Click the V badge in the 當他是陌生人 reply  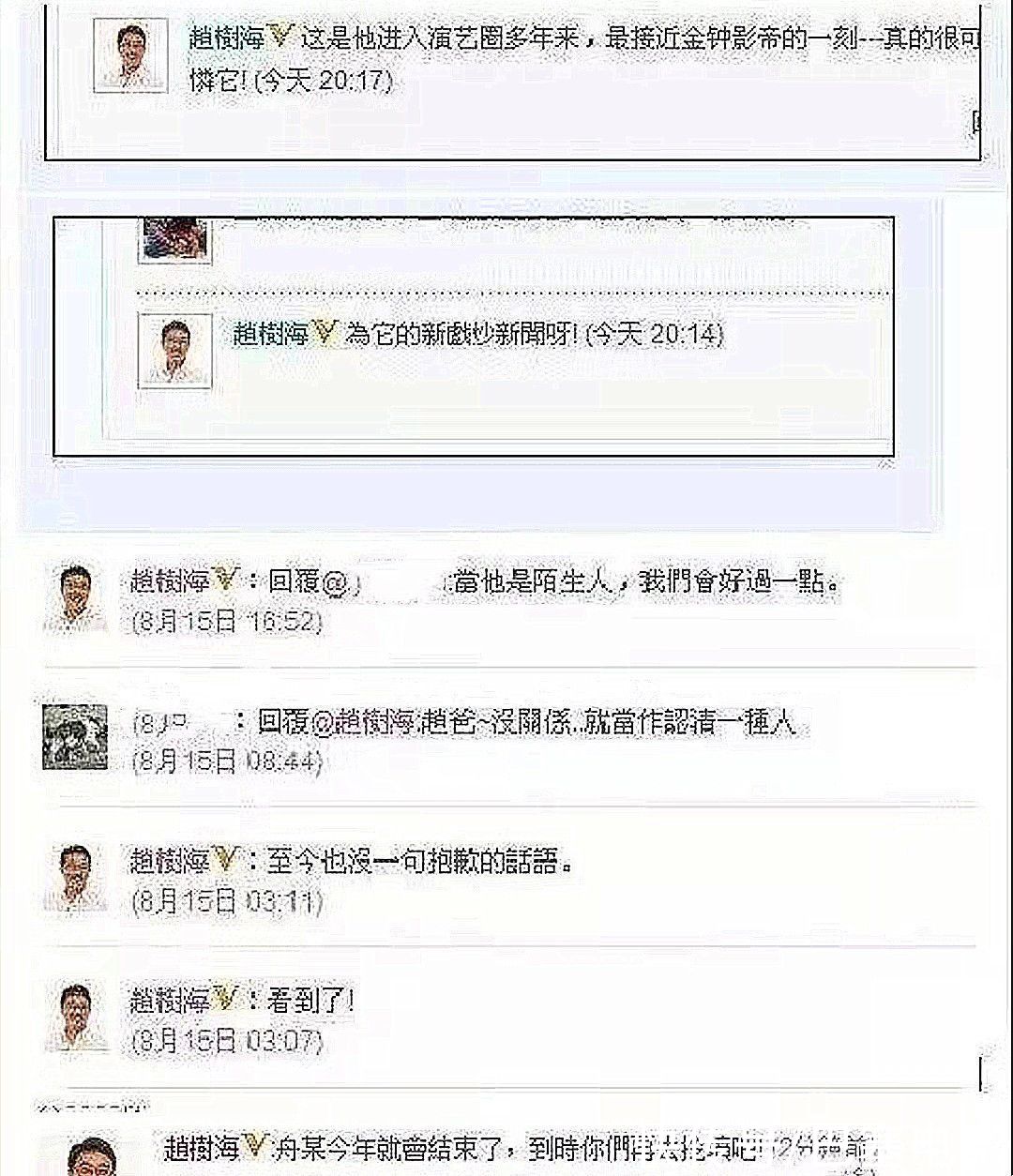coord(224,581)
